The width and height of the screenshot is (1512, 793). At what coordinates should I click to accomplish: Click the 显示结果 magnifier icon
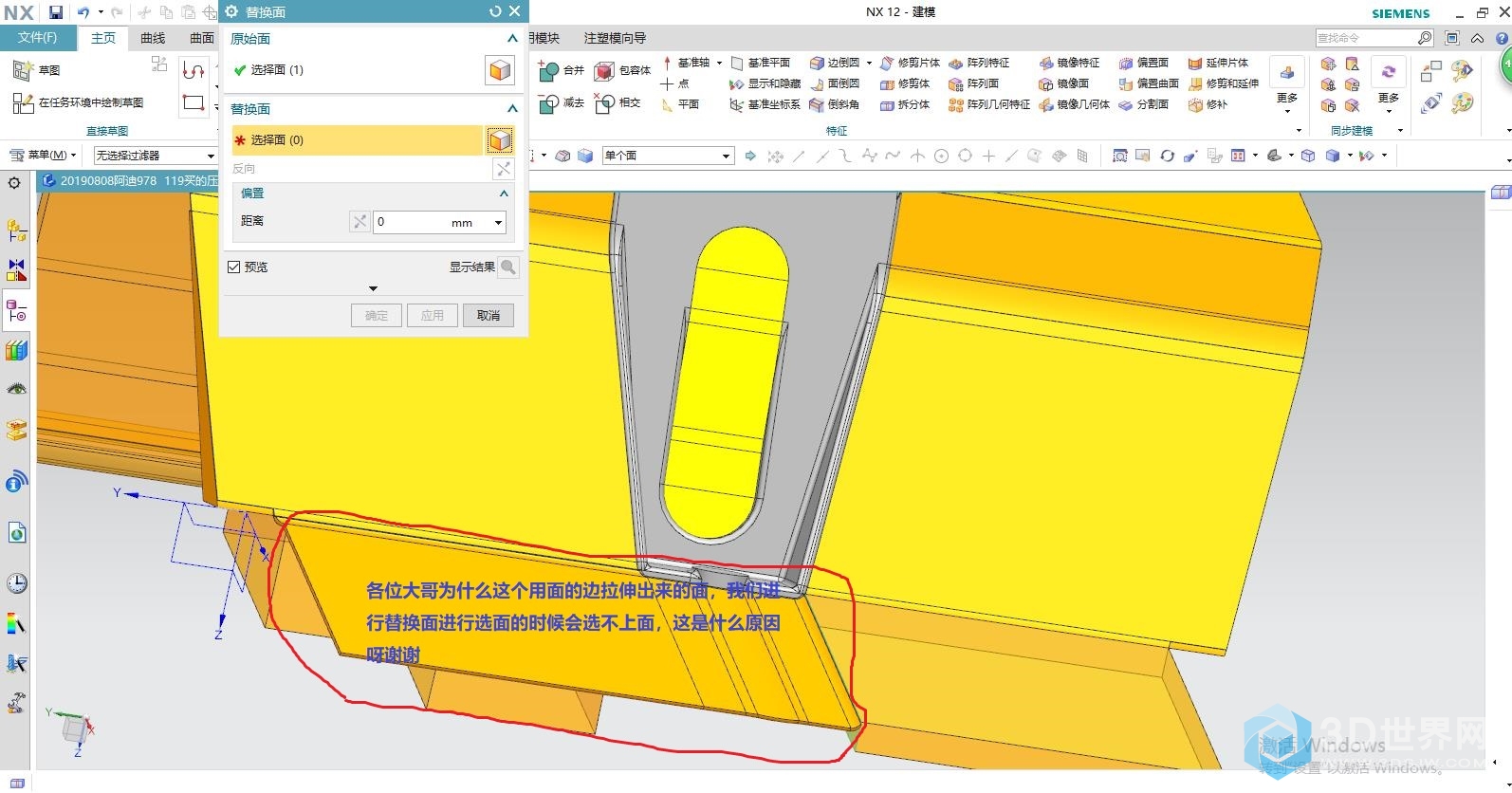pyautogui.click(x=508, y=267)
